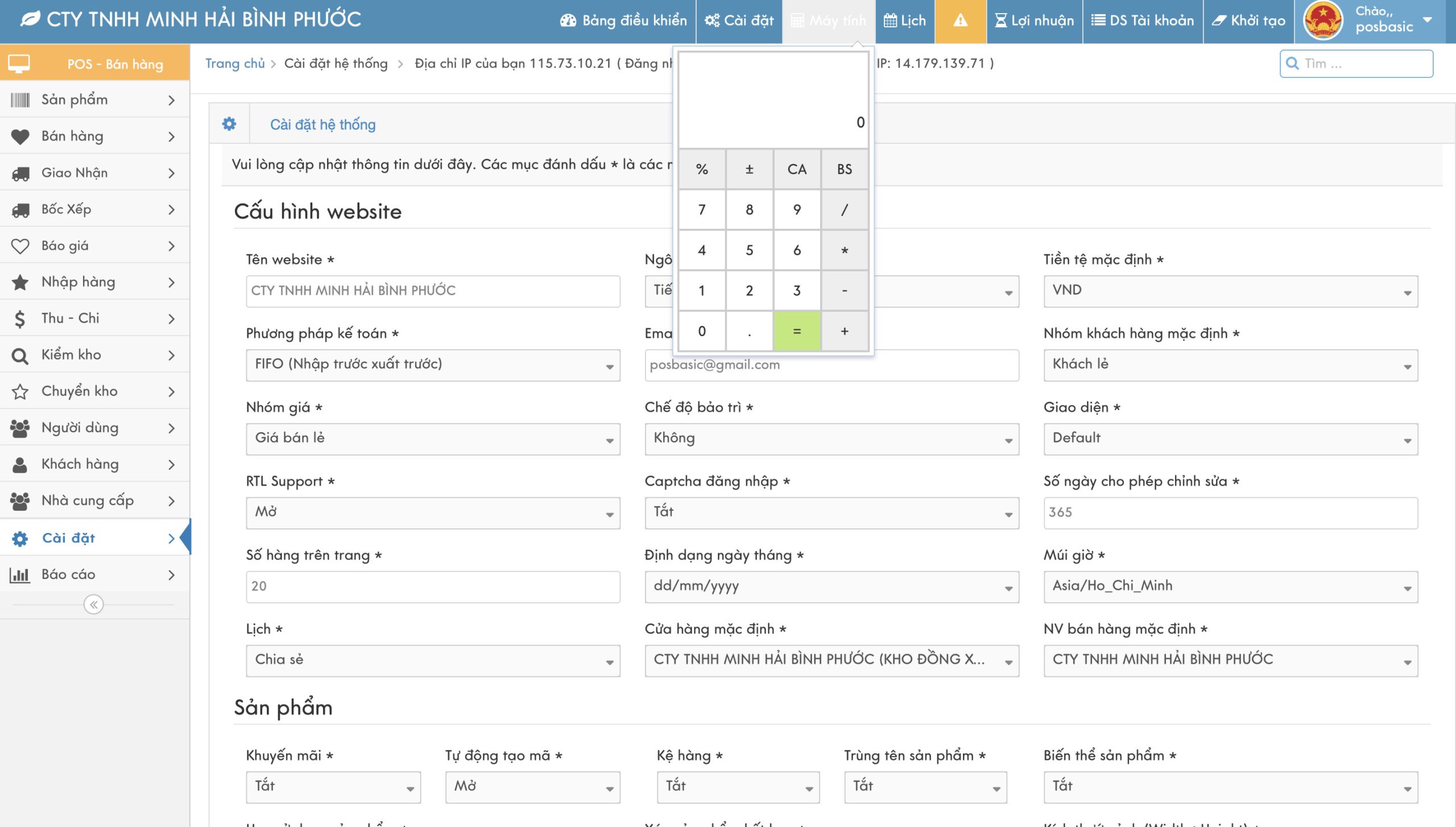Open the Khuyến mãi Tắt dropdown
This screenshot has height=827, width=1456.
pyautogui.click(x=333, y=787)
